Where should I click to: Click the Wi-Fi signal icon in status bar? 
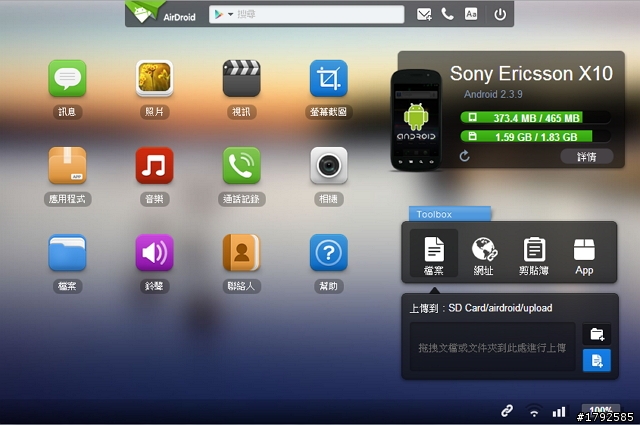click(534, 411)
